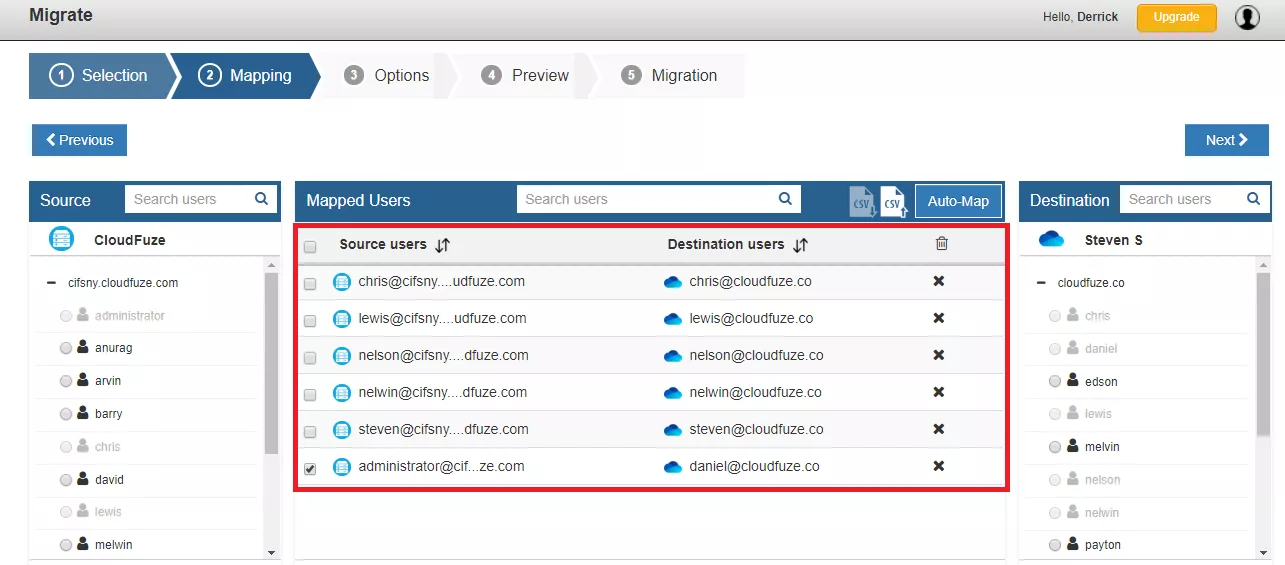The height and width of the screenshot is (565, 1285).
Task: Uncheck the administrator@cif...ze.com row checkbox
Action: [x=310, y=469]
